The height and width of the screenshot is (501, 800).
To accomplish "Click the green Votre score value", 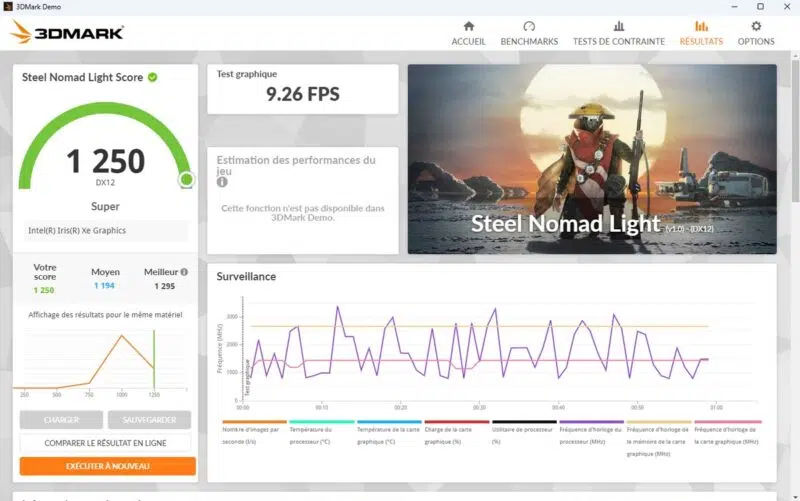I will click(x=44, y=290).
